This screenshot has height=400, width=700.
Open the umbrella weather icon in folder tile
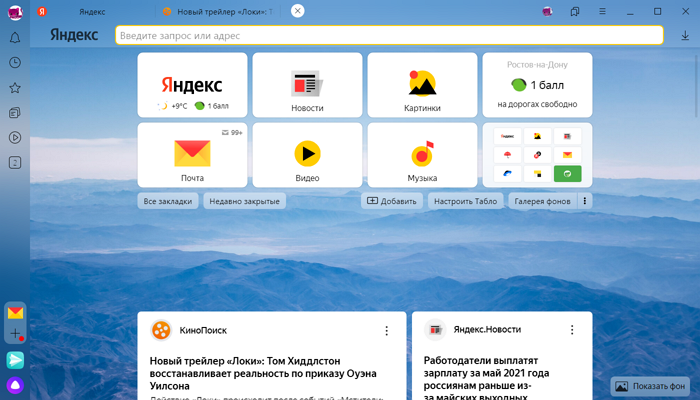point(508,155)
